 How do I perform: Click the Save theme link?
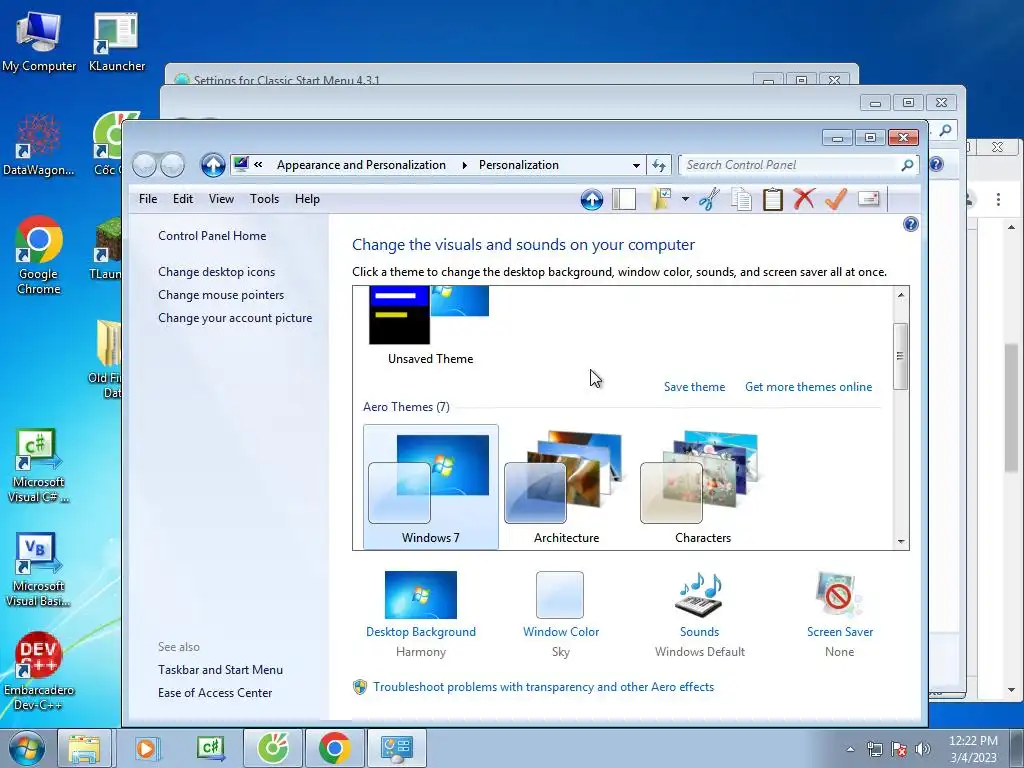(x=694, y=387)
